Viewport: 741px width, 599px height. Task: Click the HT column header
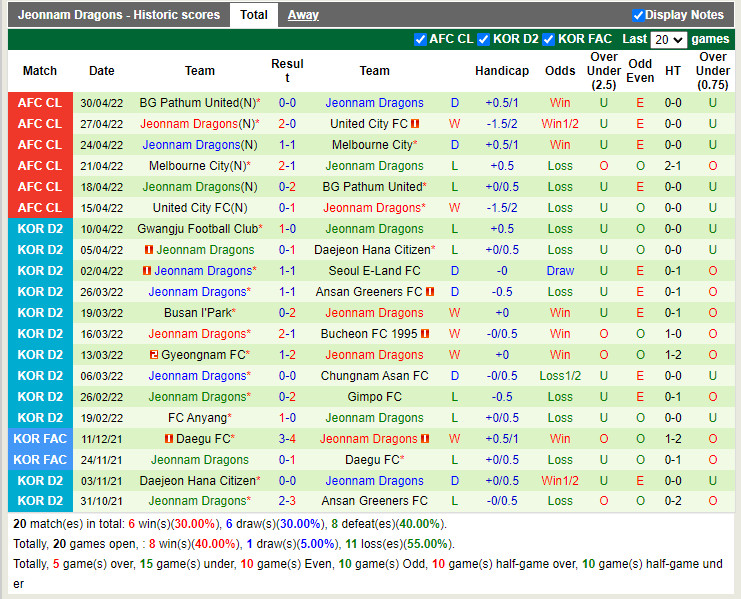coord(673,71)
